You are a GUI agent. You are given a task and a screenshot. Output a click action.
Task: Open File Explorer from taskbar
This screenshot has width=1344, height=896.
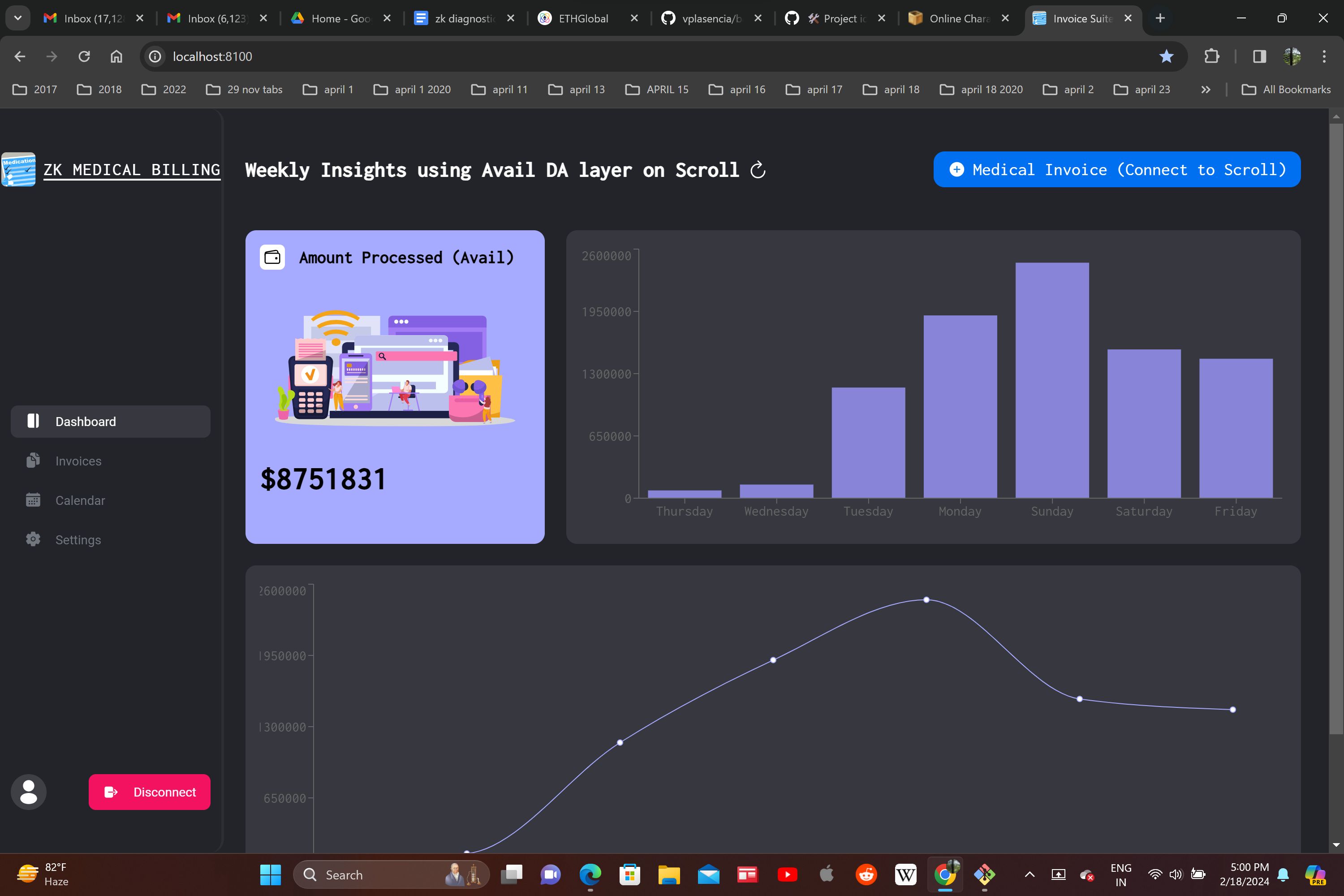[669, 875]
